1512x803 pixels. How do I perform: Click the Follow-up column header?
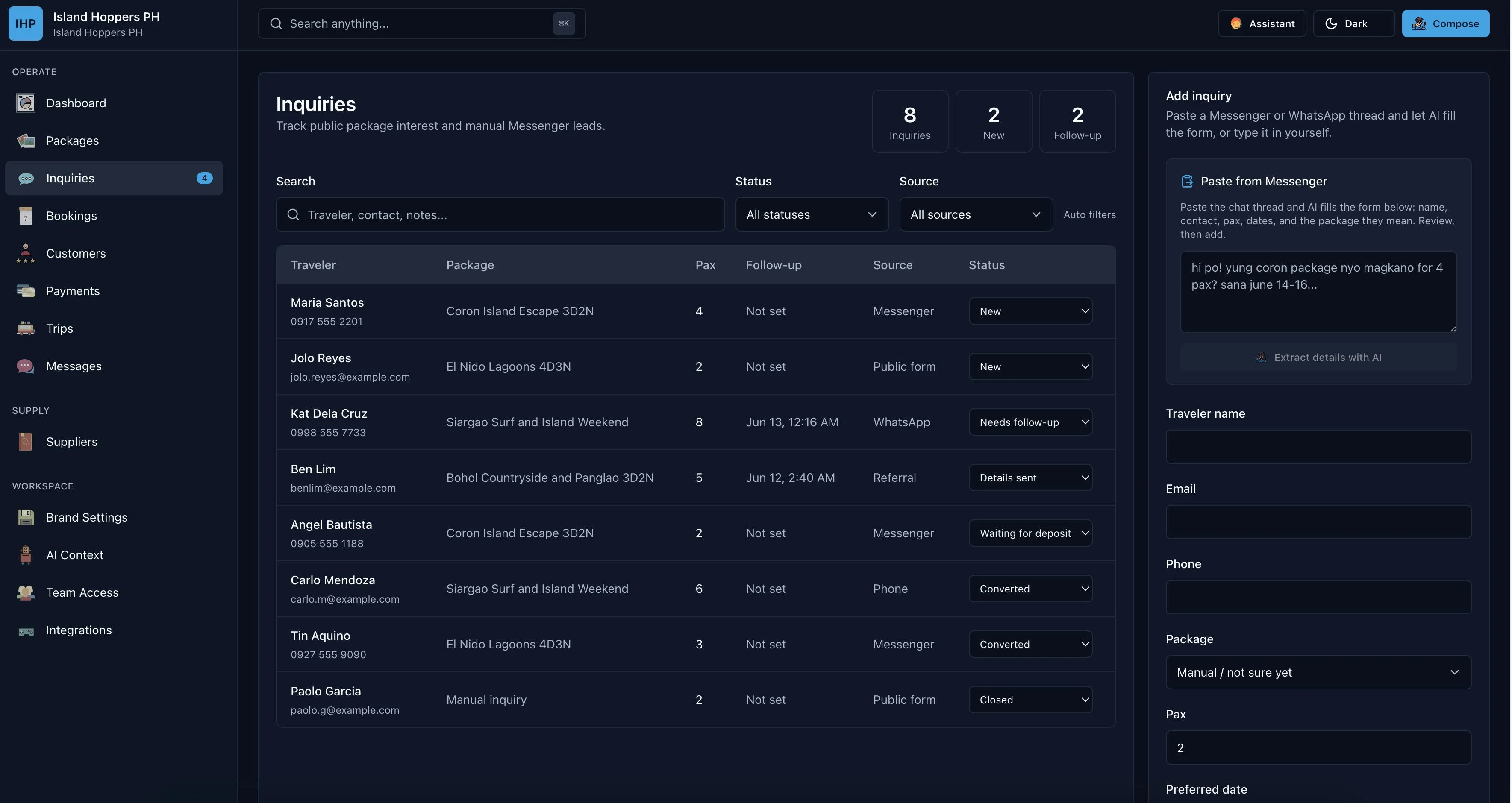tap(773, 265)
